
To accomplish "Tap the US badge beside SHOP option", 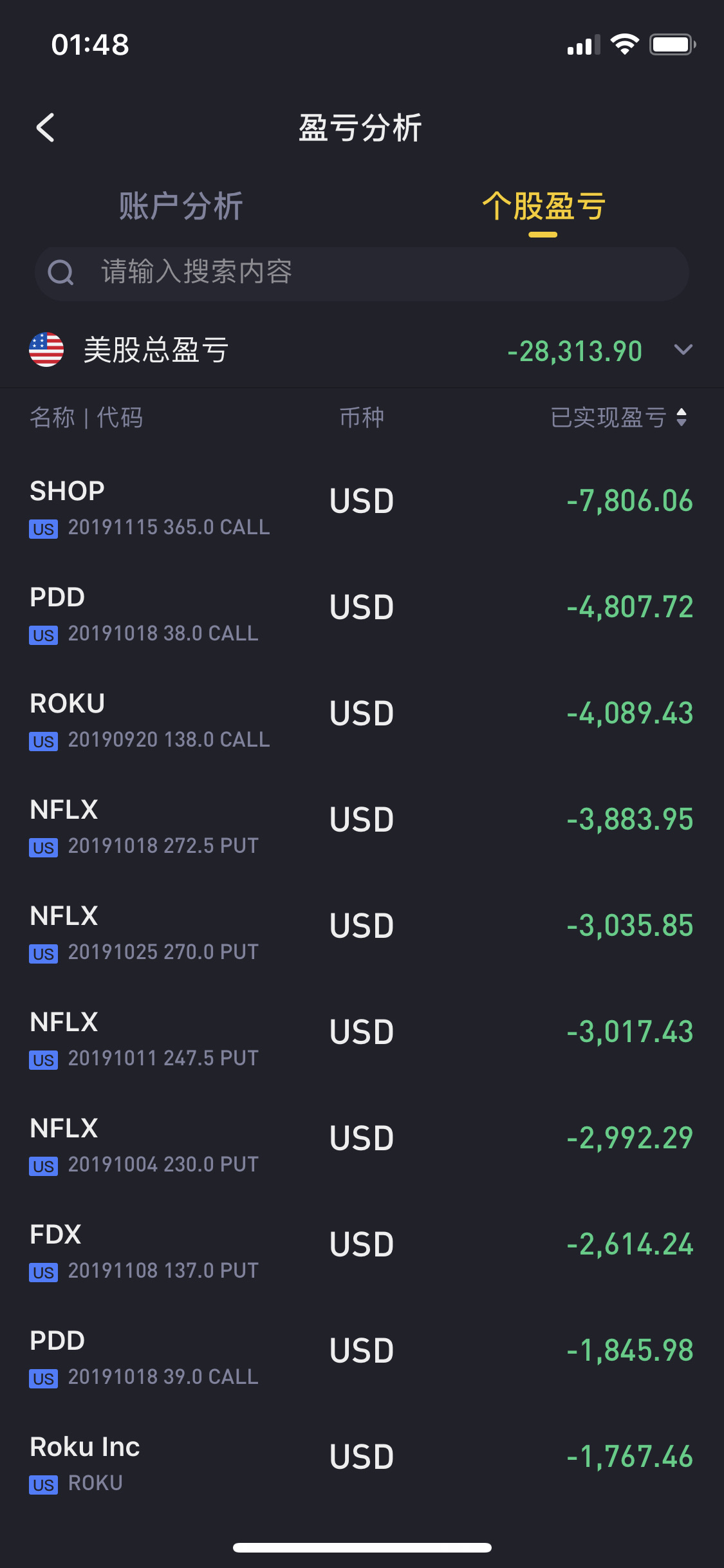I will pyautogui.click(x=43, y=529).
